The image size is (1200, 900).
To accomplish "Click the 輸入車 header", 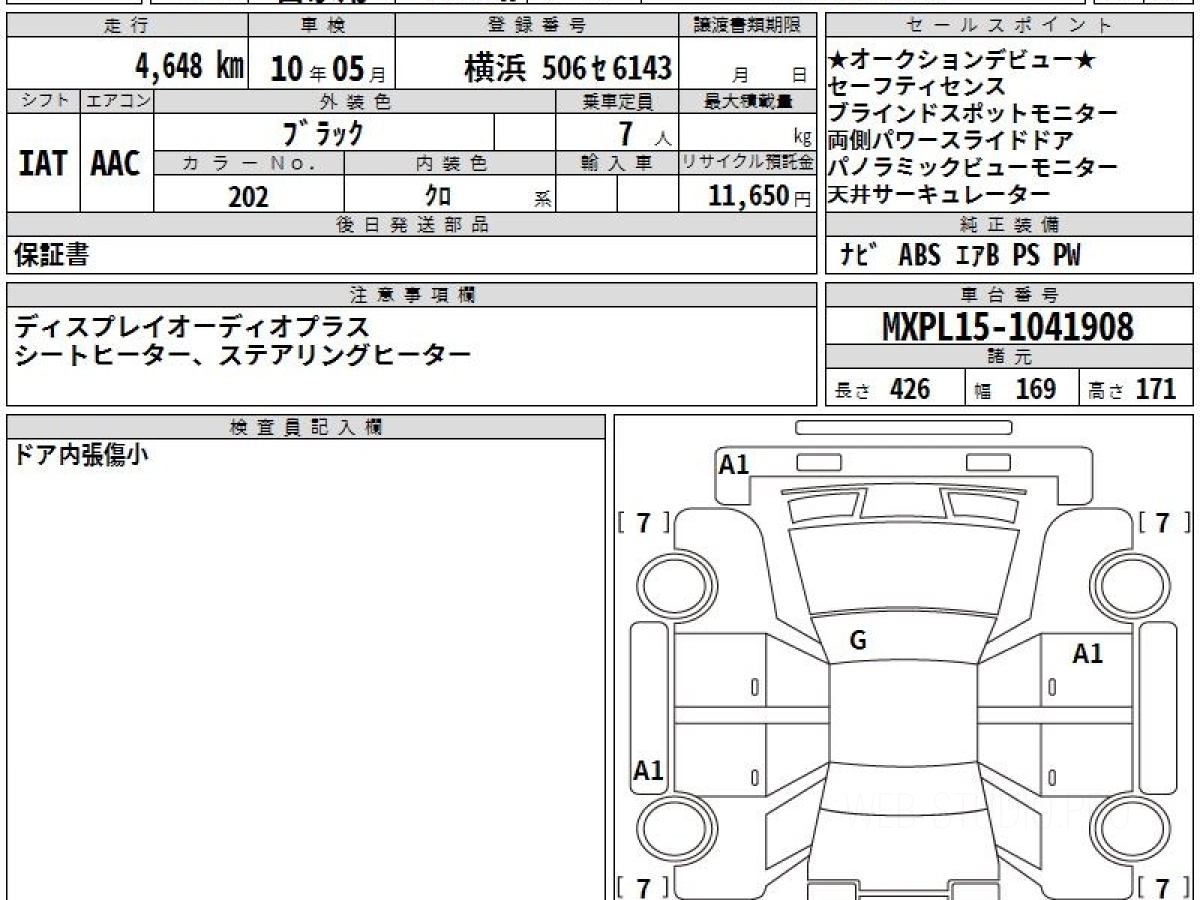I will pyautogui.click(x=618, y=163).
